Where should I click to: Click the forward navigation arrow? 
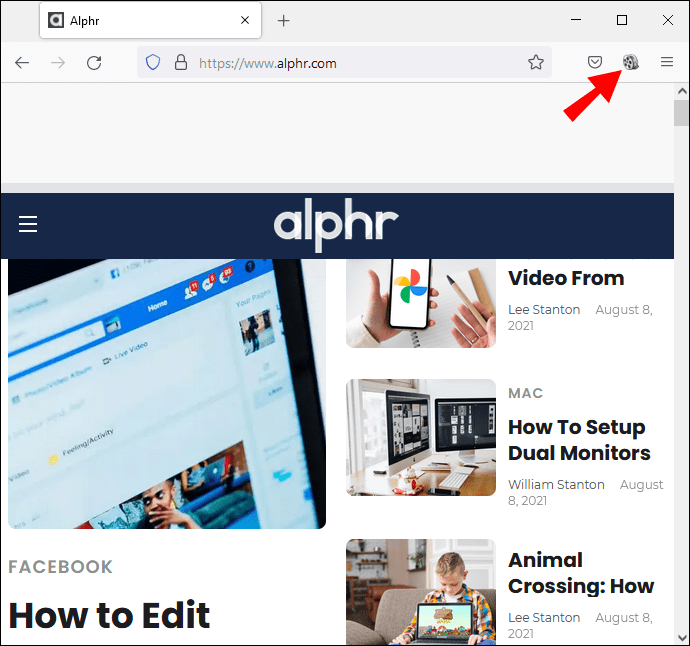click(58, 63)
